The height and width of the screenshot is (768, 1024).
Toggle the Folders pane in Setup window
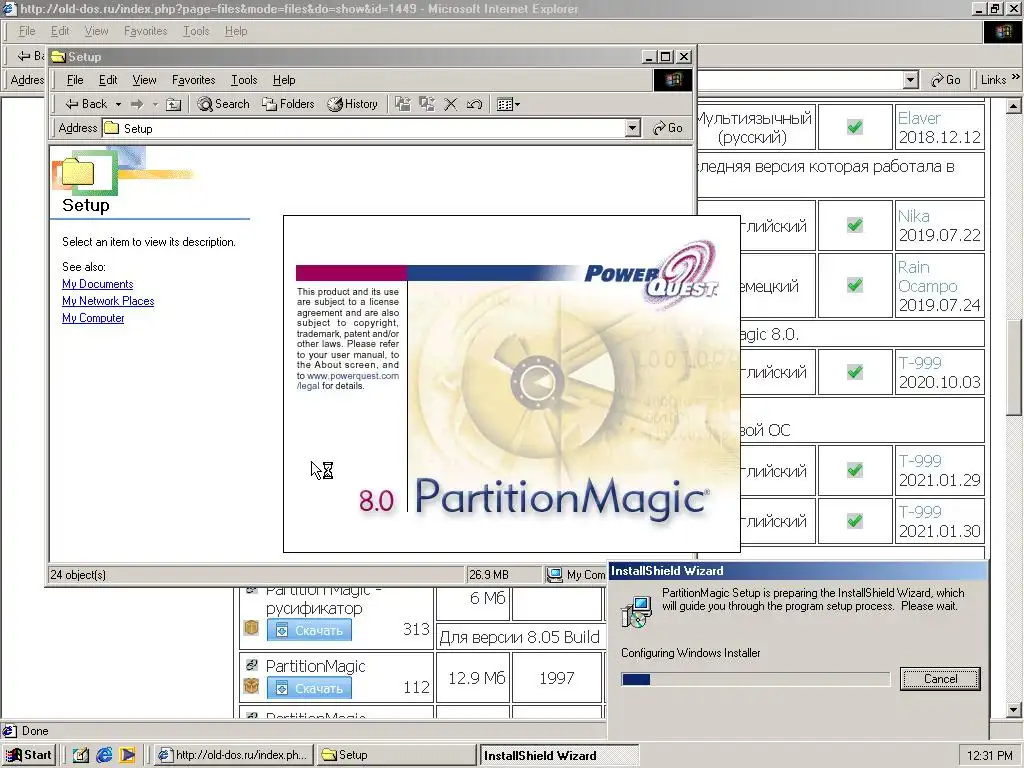click(x=288, y=104)
